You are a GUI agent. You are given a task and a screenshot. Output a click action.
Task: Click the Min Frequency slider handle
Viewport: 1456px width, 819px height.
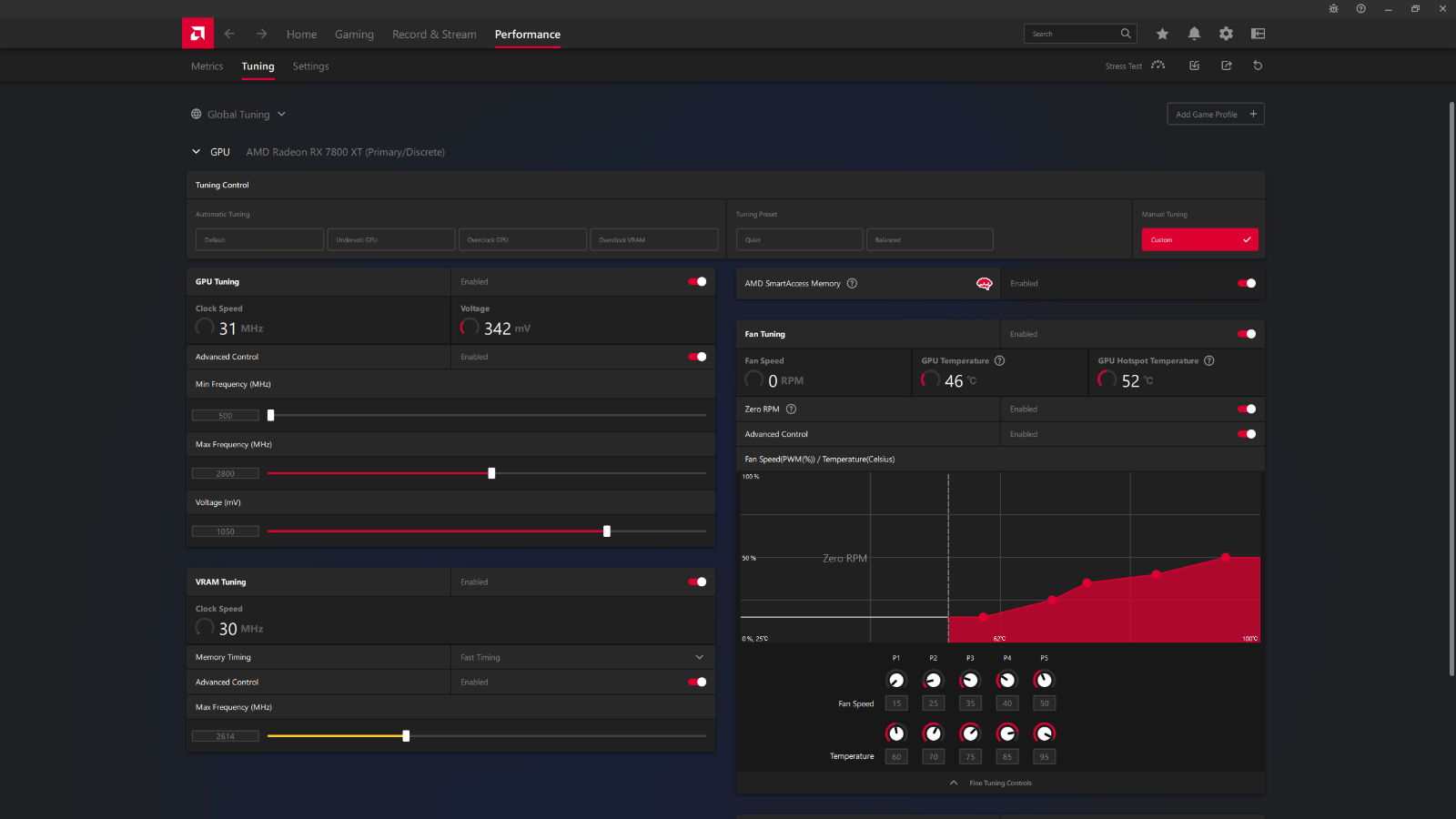point(270,415)
